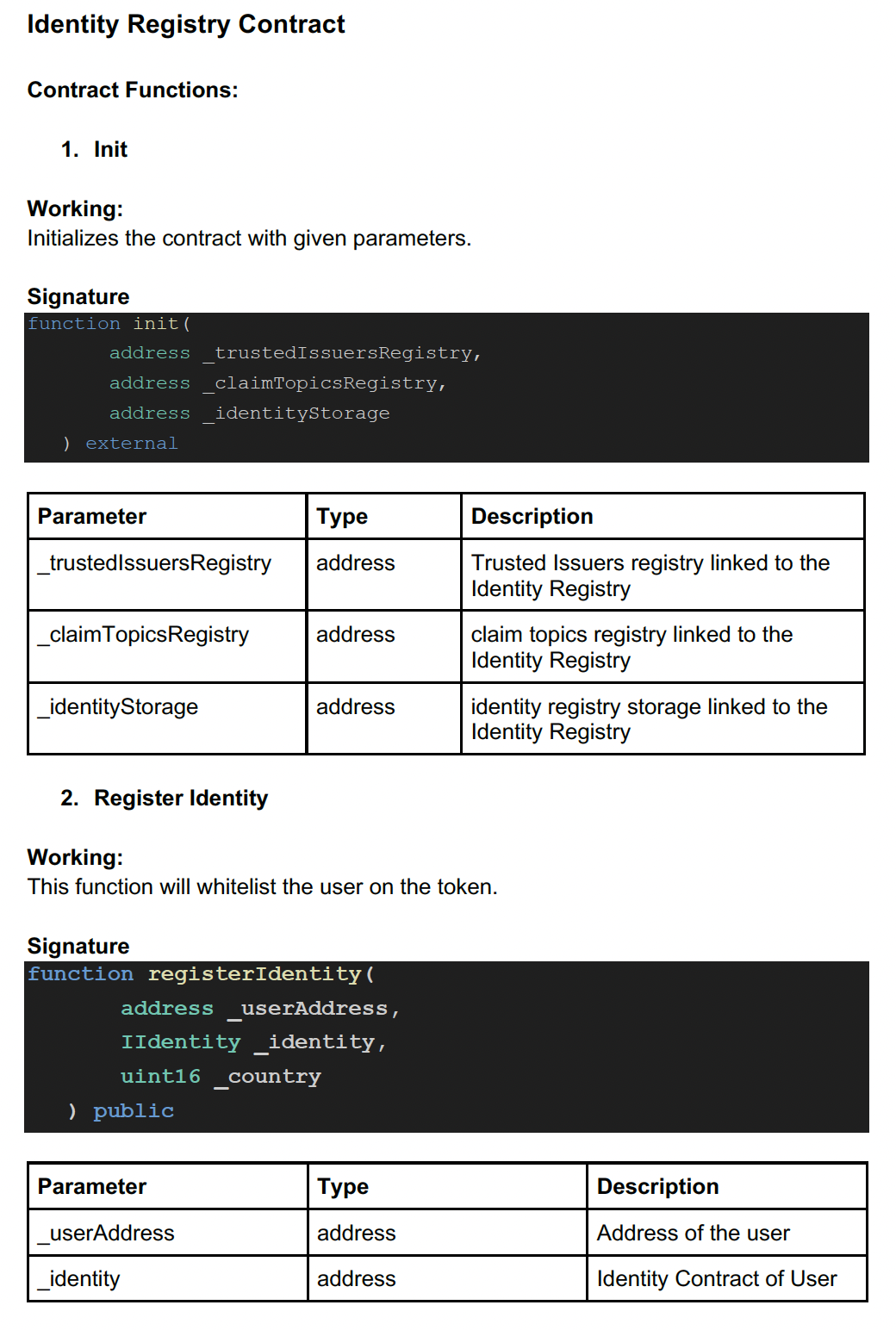Click the _trustedIssuersRegistry parameter table cell
Screen dimensions: 896x1330
[155, 563]
